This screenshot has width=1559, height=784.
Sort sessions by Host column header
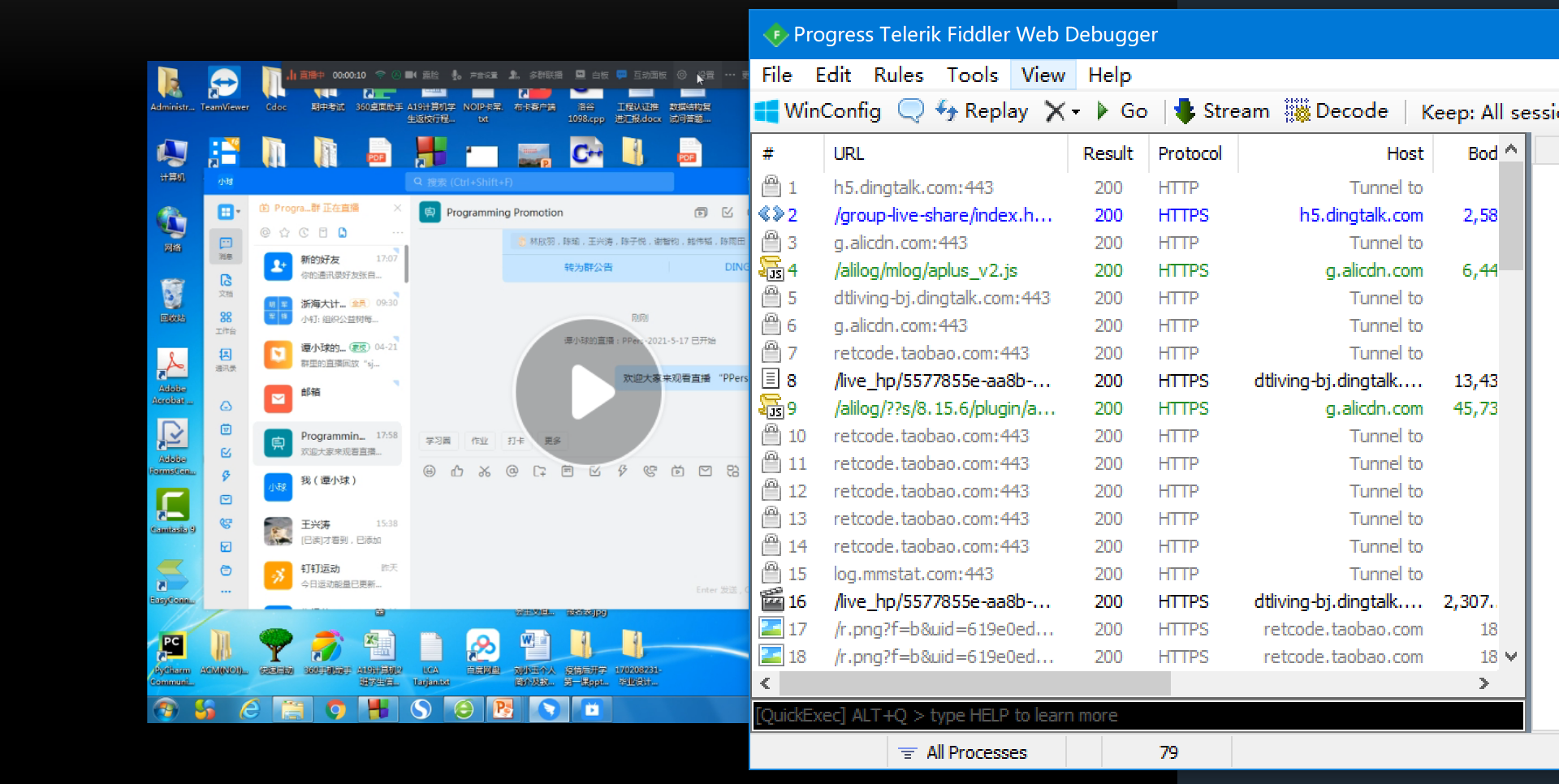click(1335, 153)
